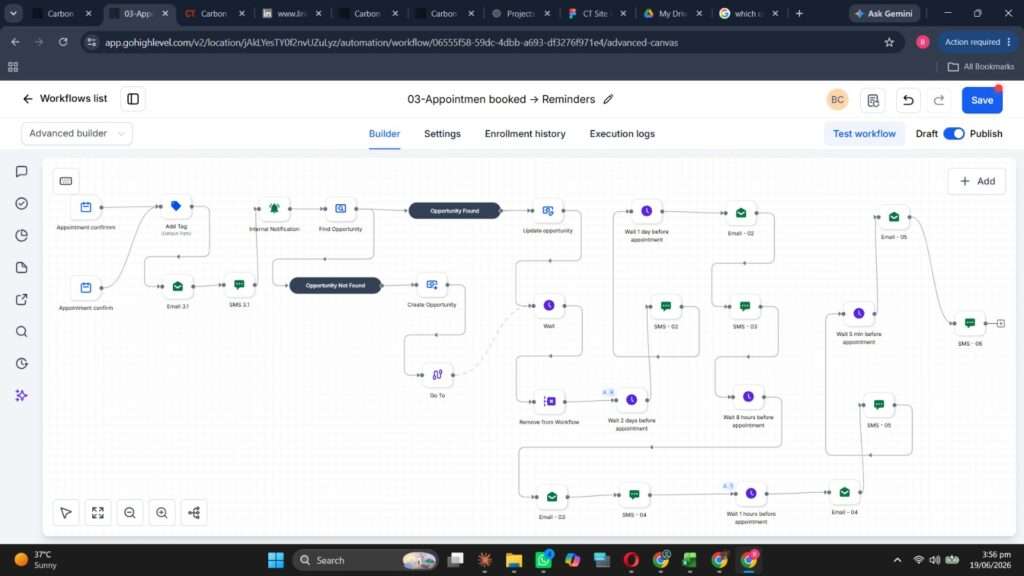This screenshot has width=1024, height=576.
Task: Click the auto-layout arrange icon
Action: click(194, 513)
